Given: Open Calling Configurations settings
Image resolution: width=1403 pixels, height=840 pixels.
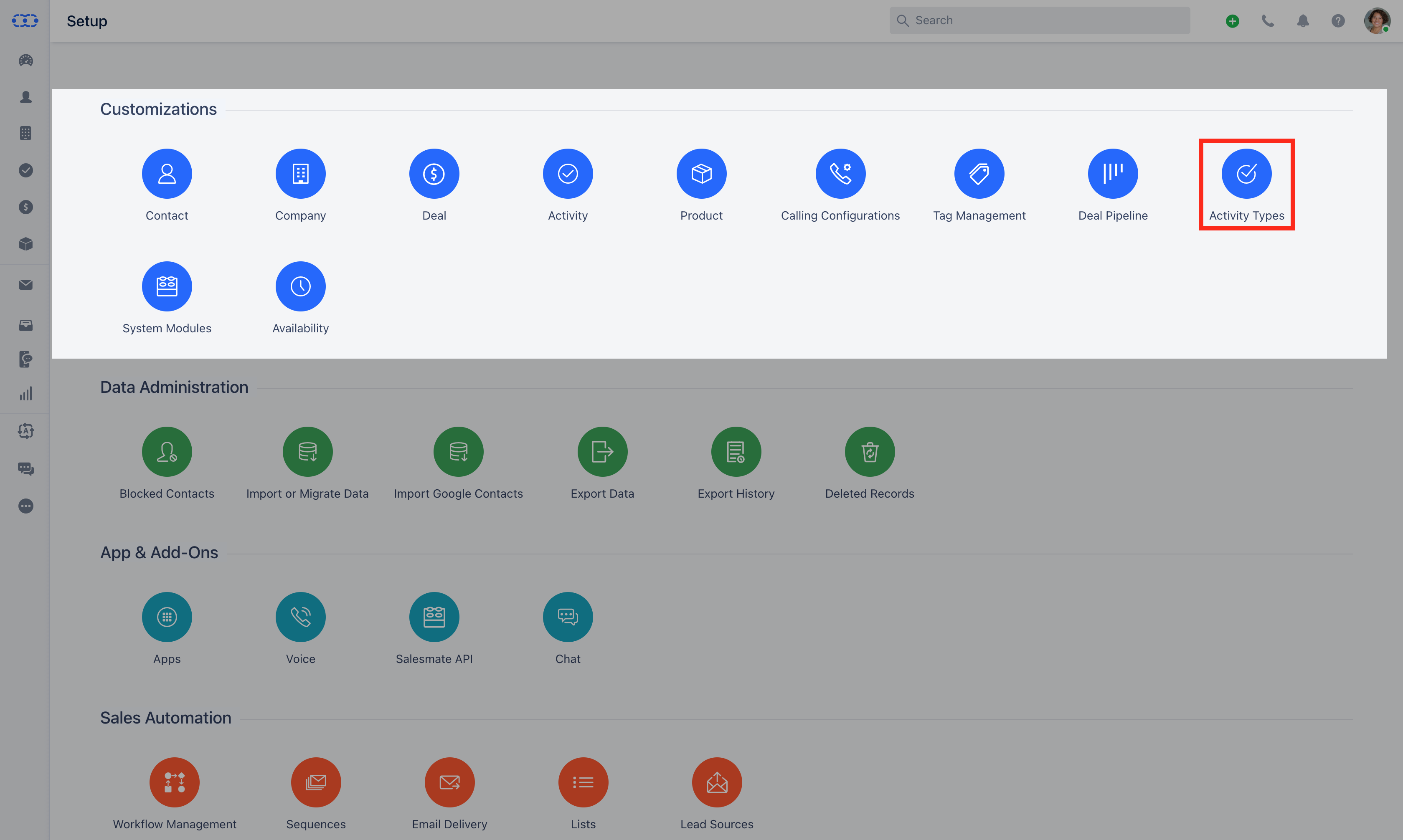Looking at the screenshot, I should (840, 174).
